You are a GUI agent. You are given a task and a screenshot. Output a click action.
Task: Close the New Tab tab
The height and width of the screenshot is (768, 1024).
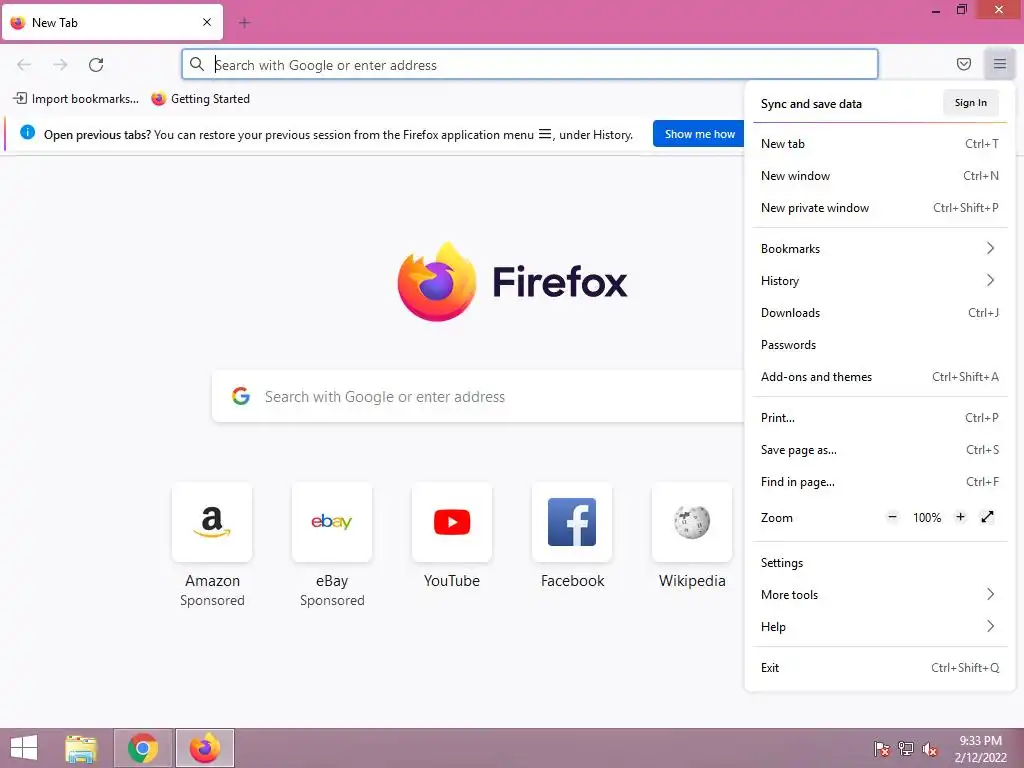(x=206, y=22)
